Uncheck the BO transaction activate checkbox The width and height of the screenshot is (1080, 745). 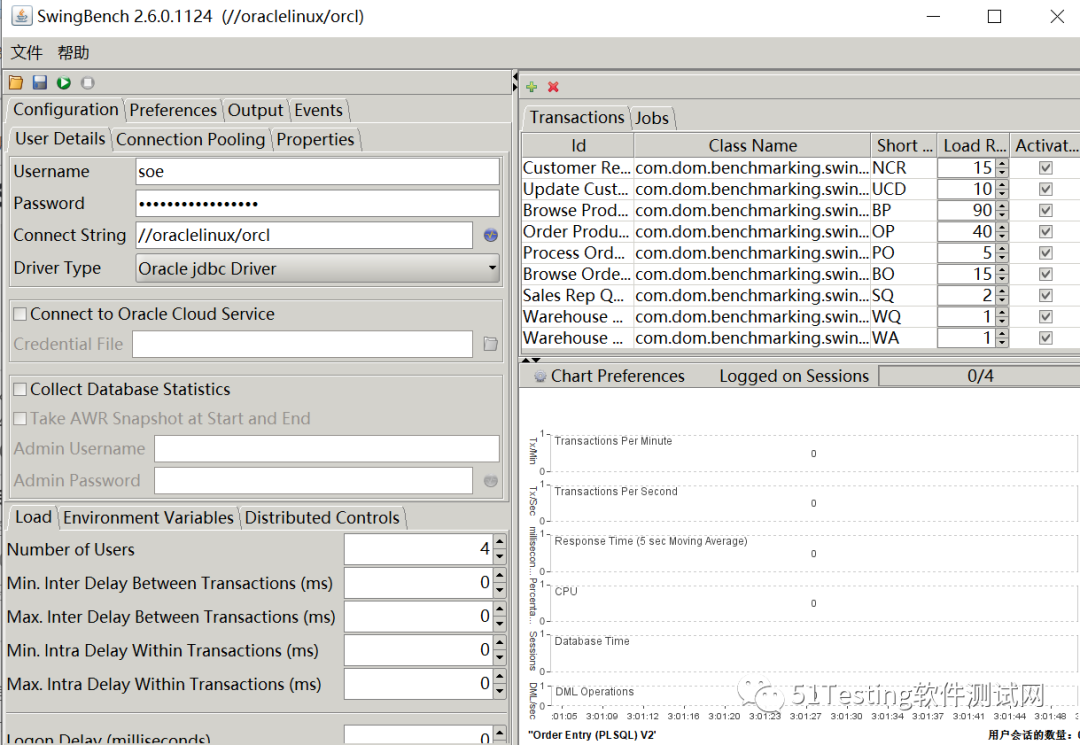pos(1046,274)
